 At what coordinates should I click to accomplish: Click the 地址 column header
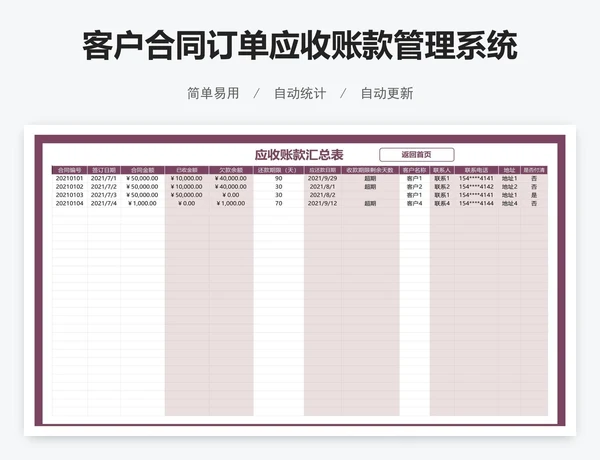pyautogui.click(x=509, y=170)
